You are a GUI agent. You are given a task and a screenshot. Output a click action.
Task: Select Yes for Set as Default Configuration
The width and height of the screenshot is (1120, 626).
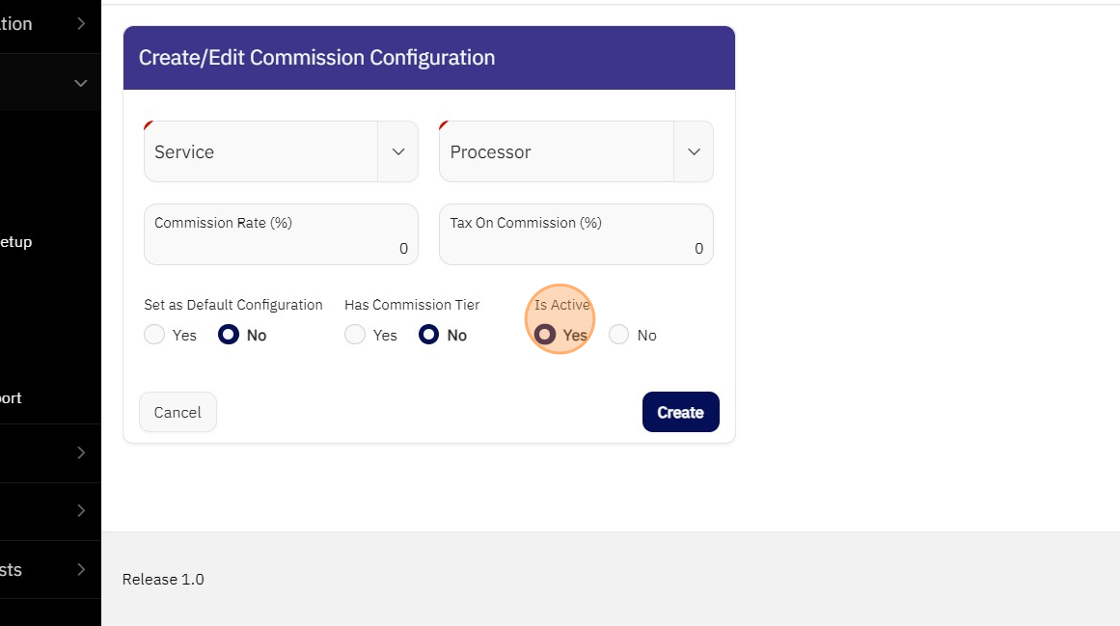tap(154, 335)
